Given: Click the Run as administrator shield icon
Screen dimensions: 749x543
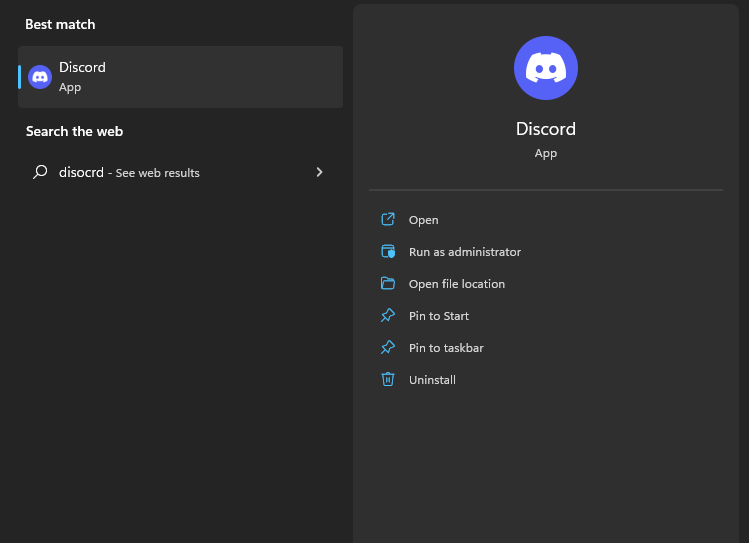Looking at the screenshot, I should coord(388,251).
